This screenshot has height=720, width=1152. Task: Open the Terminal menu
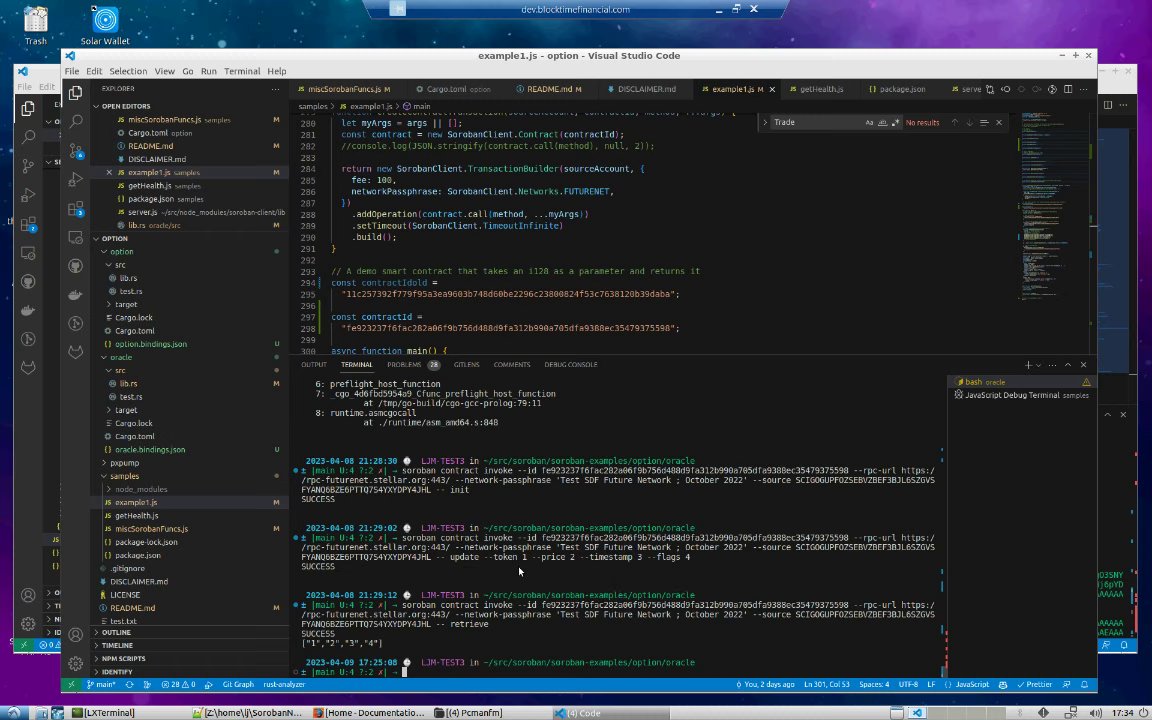pos(242,71)
